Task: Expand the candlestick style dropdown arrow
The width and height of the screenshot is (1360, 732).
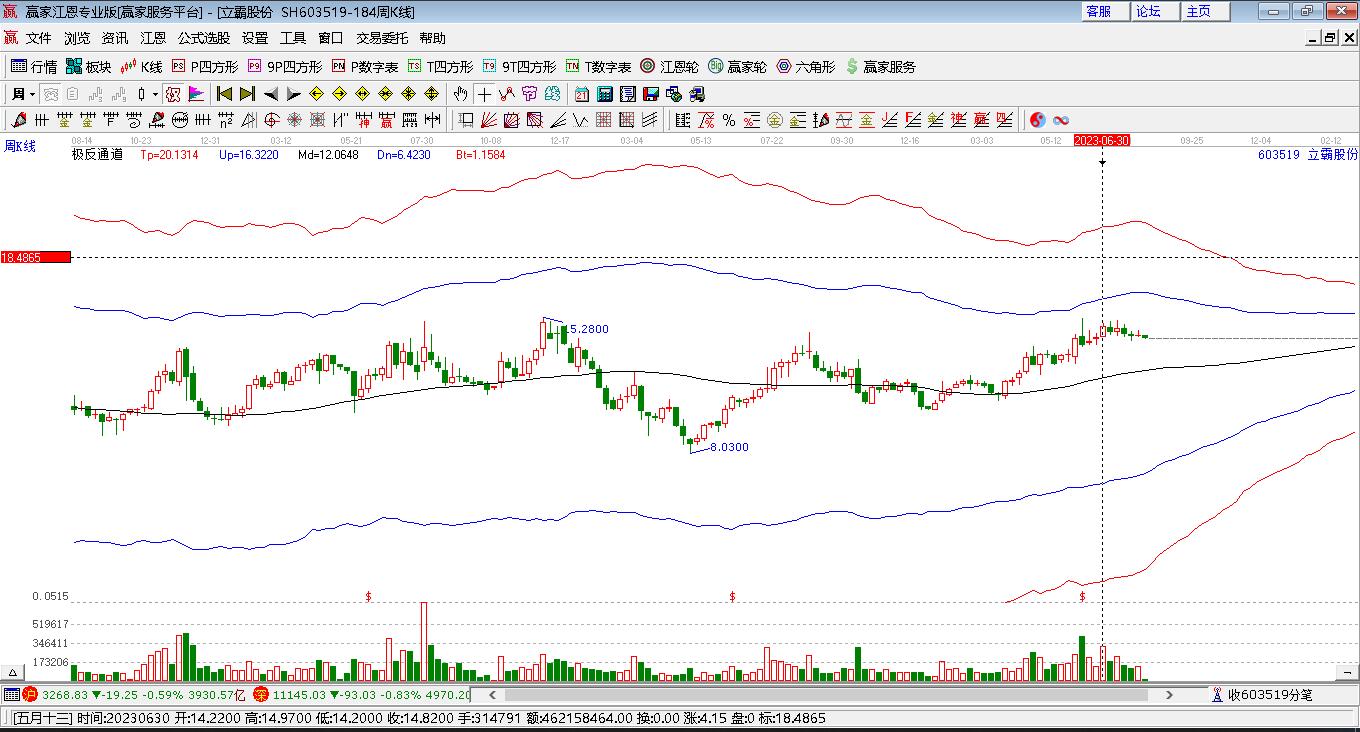Action: (155, 94)
